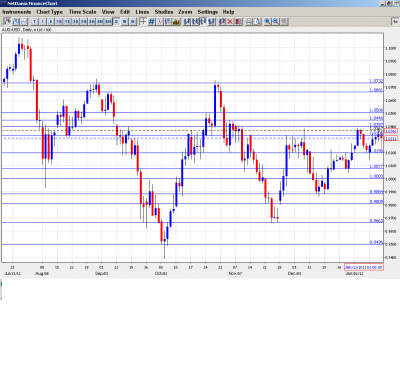Switch to 1H time scale button
This screenshot has width=400, height=371.
tap(83, 22)
